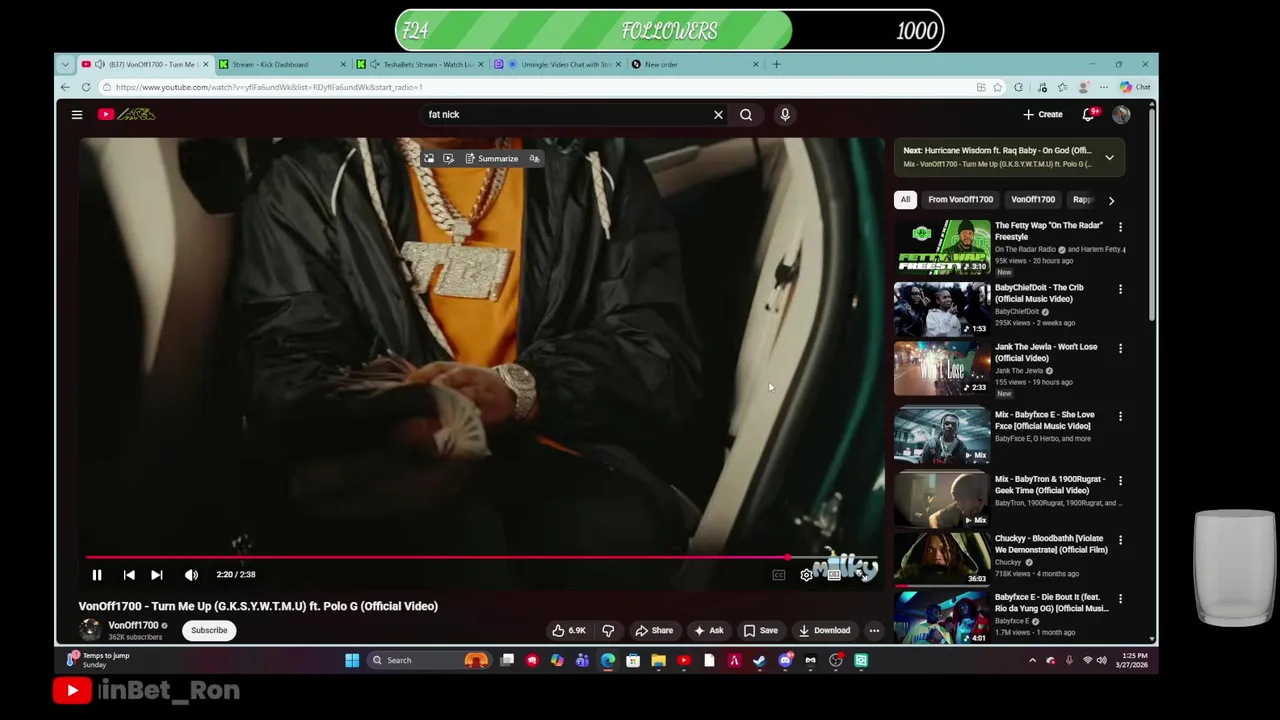This screenshot has width=1280, height=720.
Task: Open options for Won't Lose video
Action: coord(1120,349)
